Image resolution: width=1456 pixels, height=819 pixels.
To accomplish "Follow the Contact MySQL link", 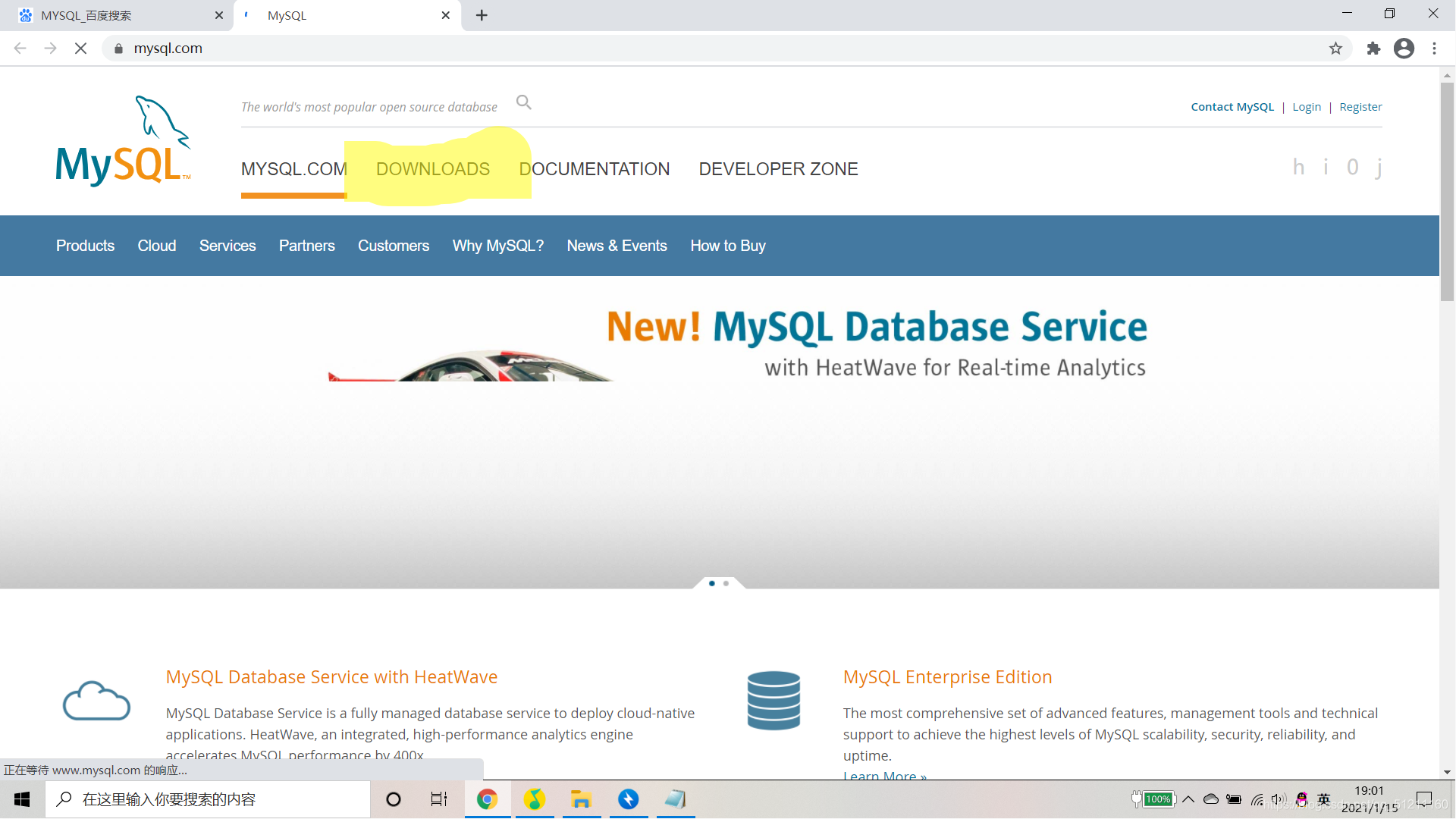I will [1232, 107].
